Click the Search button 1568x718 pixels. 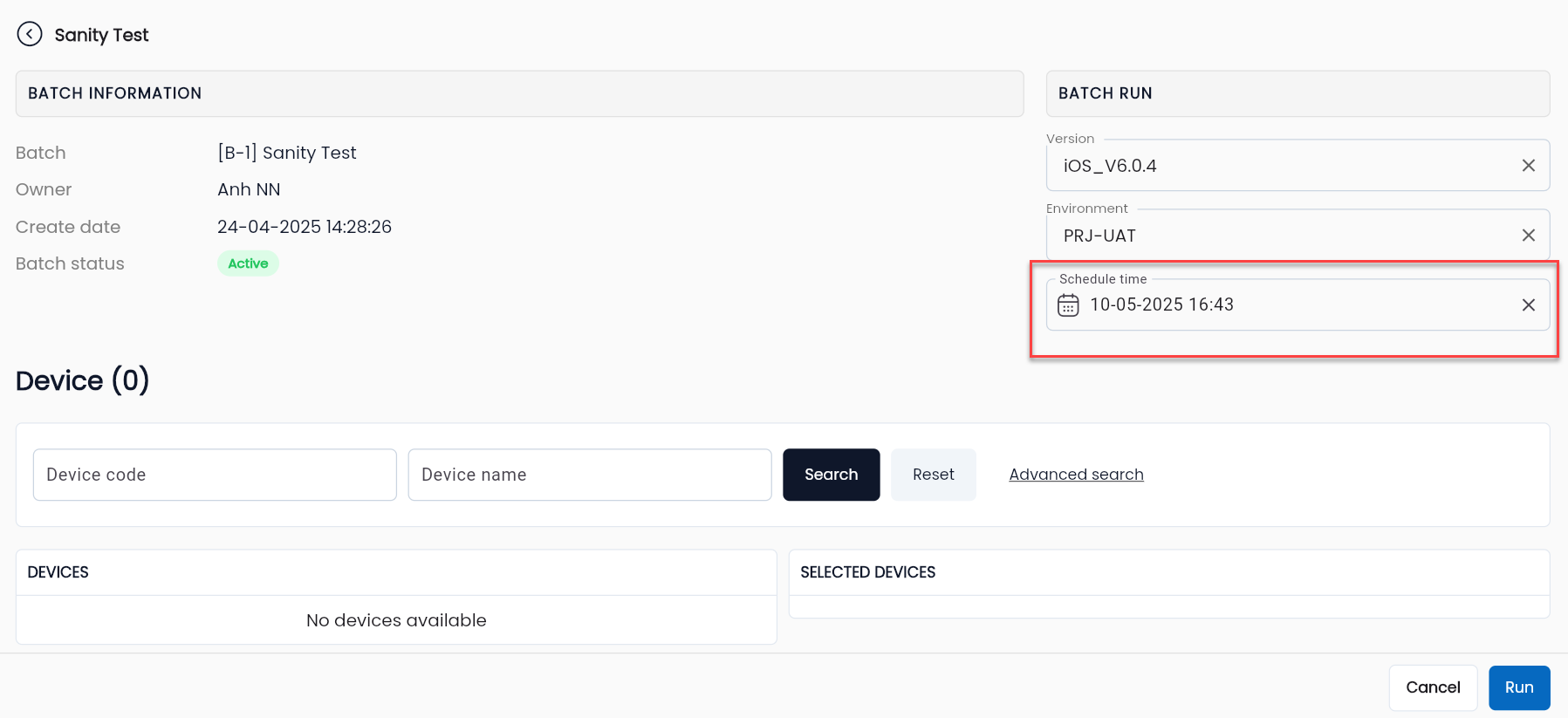pyautogui.click(x=831, y=475)
